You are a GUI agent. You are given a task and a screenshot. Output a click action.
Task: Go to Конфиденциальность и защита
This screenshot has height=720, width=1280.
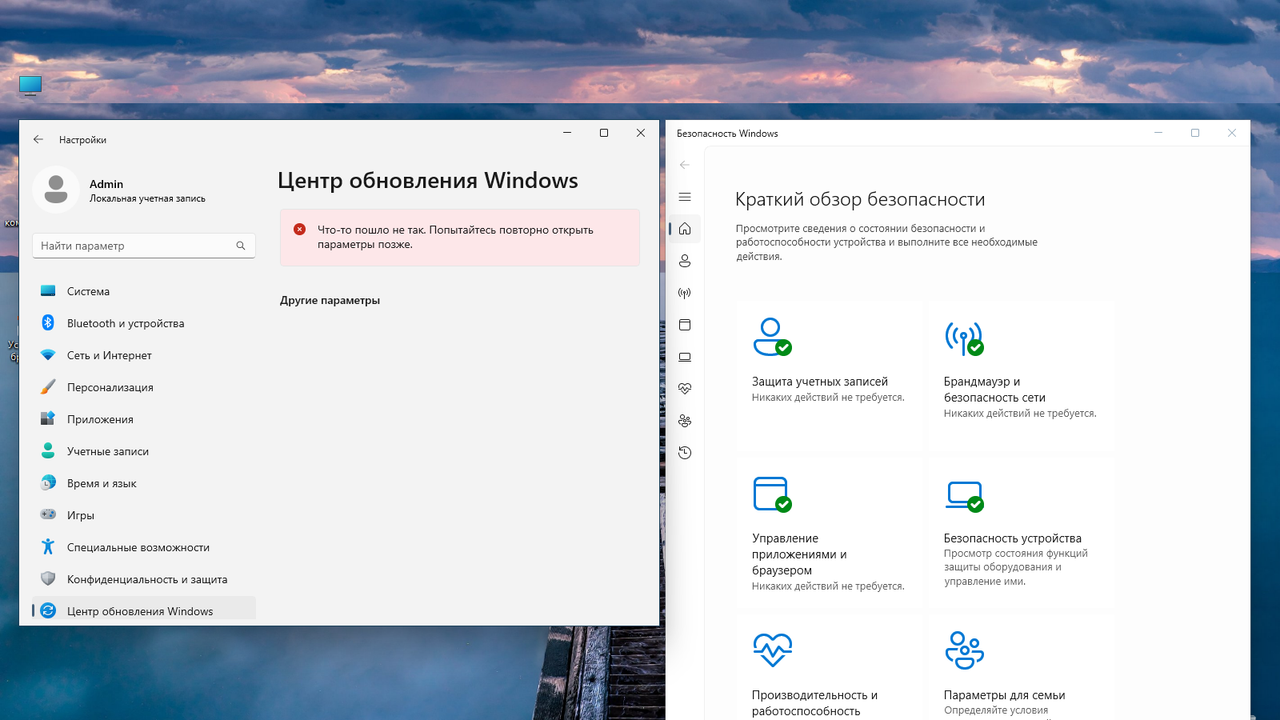point(144,579)
